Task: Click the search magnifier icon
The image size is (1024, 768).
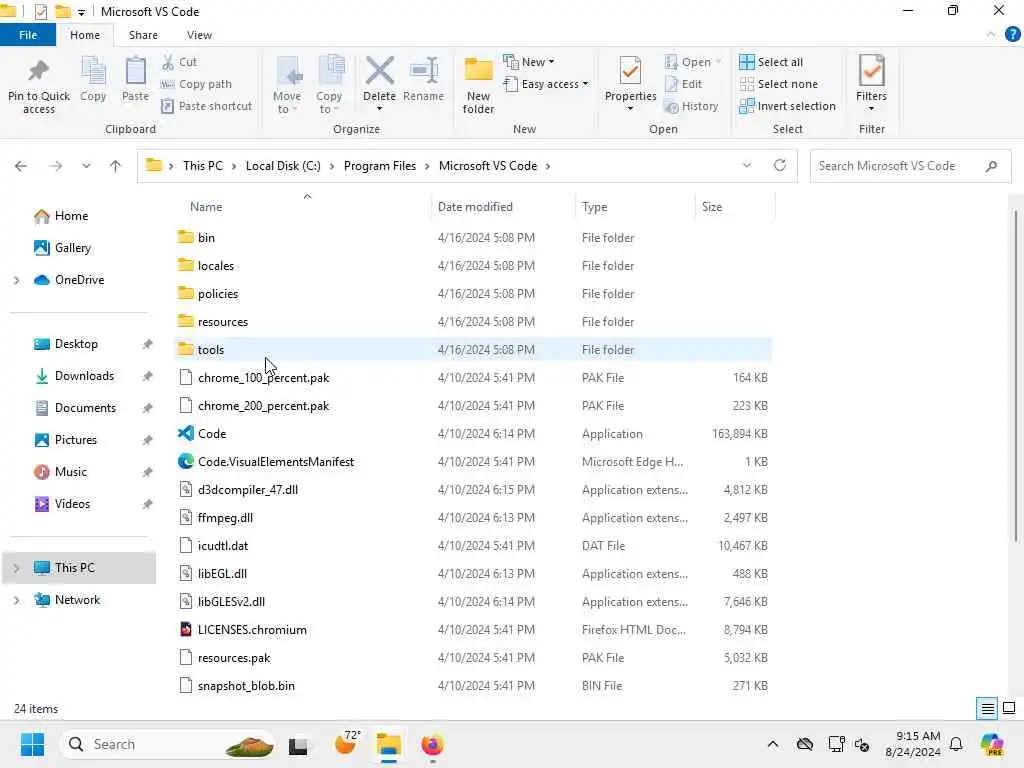Action: pyautogui.click(x=991, y=166)
